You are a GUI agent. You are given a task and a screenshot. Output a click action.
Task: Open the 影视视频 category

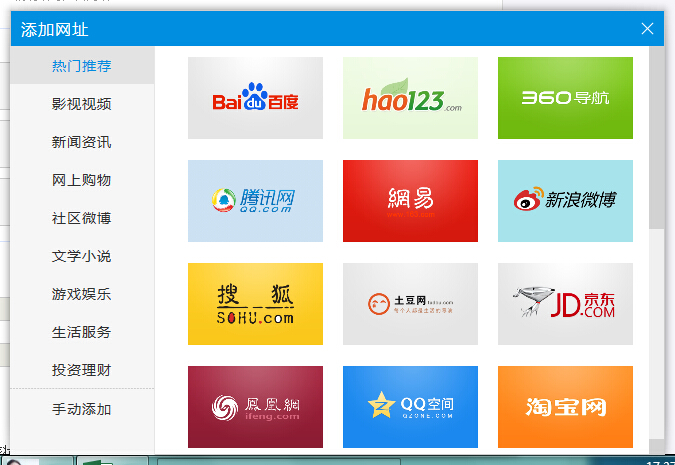pyautogui.click(x=82, y=104)
